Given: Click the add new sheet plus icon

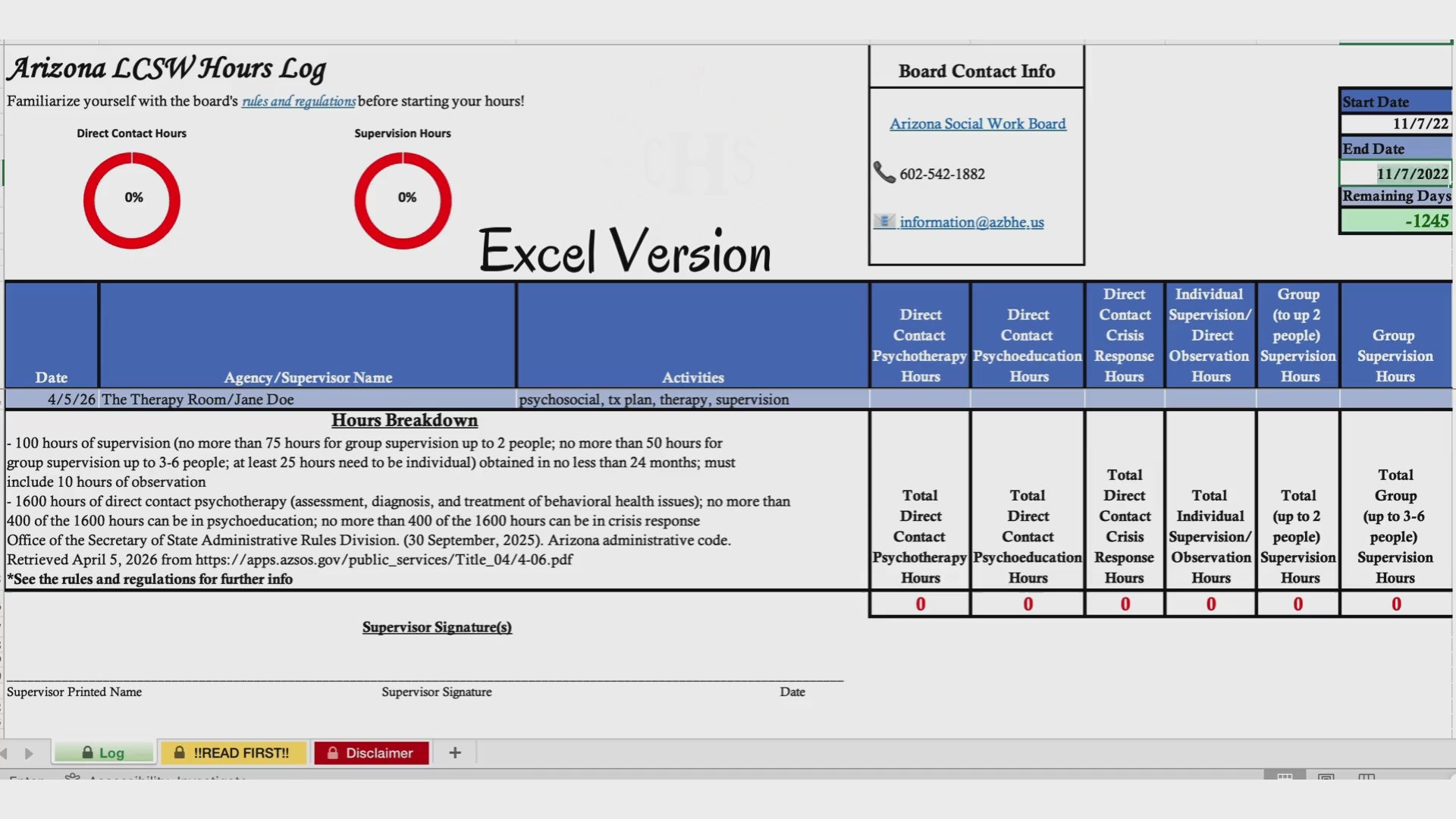Looking at the screenshot, I should click(455, 752).
